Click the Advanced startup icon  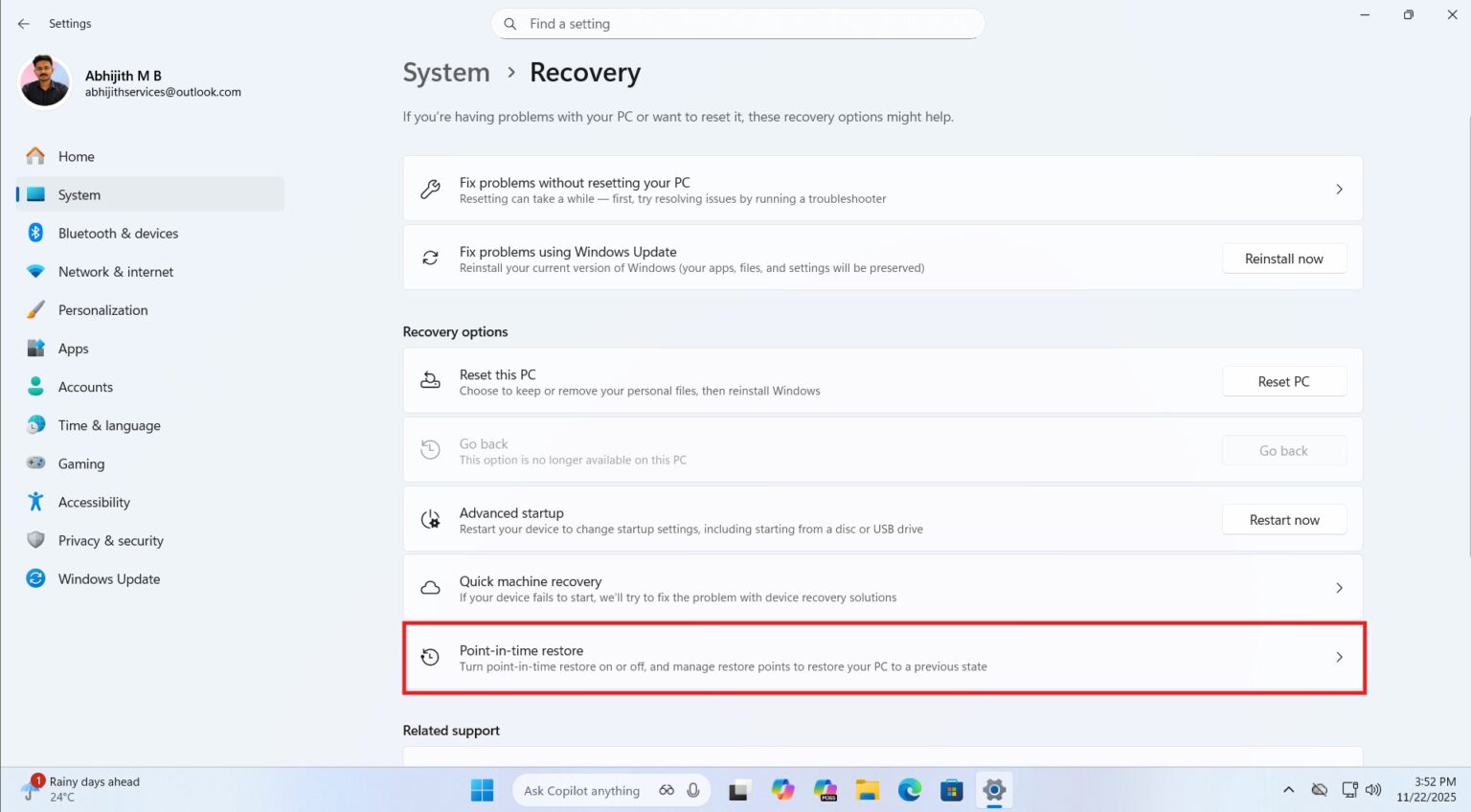(x=430, y=519)
